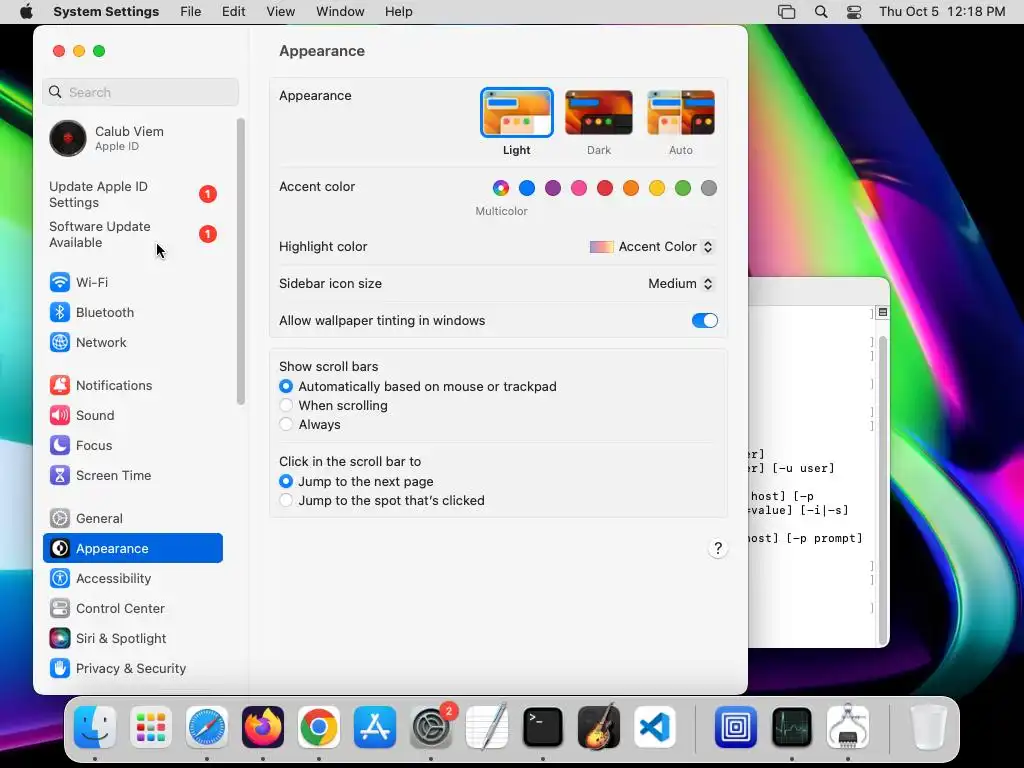
Task: Open the Window menu
Action: pyautogui.click(x=340, y=12)
